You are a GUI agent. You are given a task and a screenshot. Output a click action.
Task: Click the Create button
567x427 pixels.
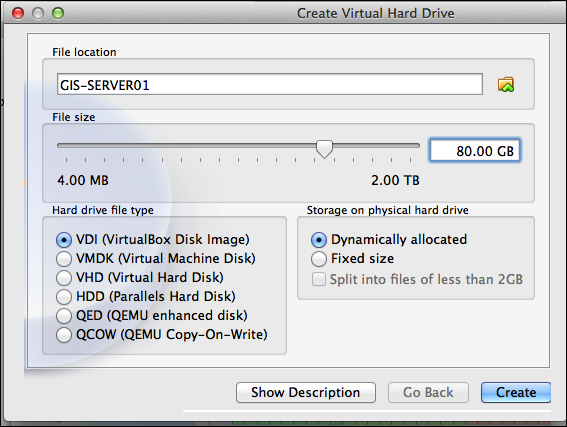tap(516, 392)
